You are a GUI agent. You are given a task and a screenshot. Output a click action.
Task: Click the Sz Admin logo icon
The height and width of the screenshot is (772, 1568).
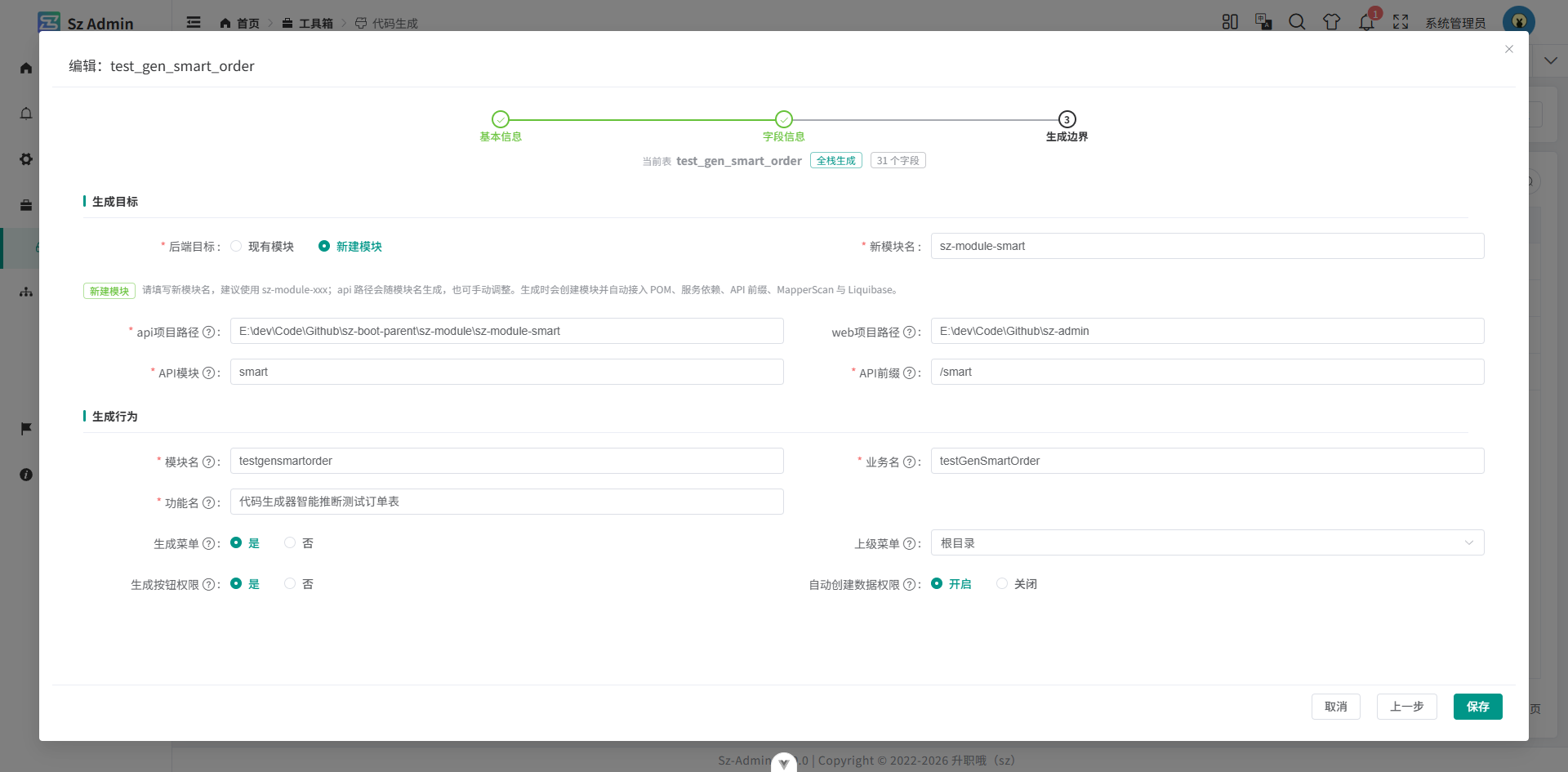tap(49, 22)
